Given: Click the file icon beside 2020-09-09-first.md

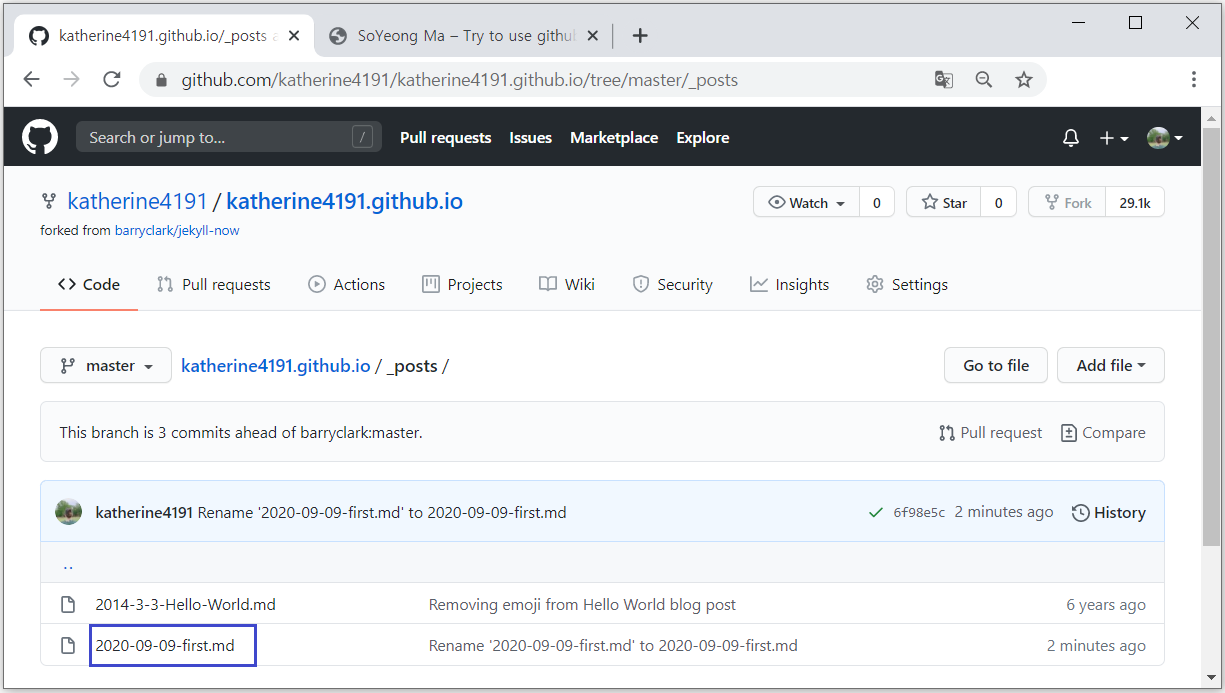Looking at the screenshot, I should coord(68,645).
